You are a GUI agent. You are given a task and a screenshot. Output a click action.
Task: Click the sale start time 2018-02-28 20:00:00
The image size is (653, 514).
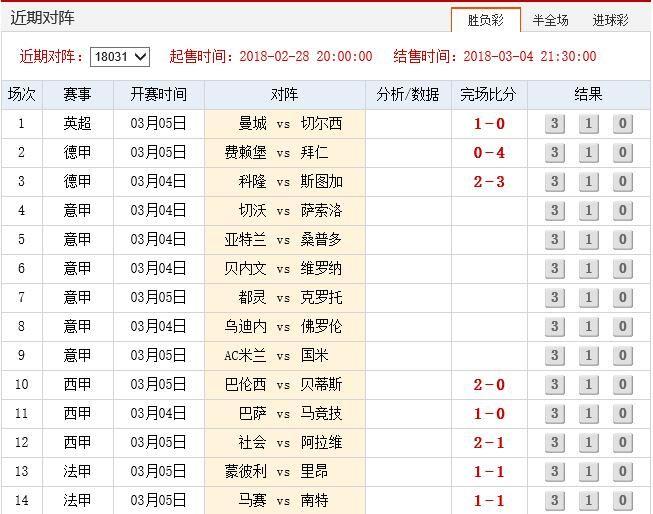pos(306,56)
